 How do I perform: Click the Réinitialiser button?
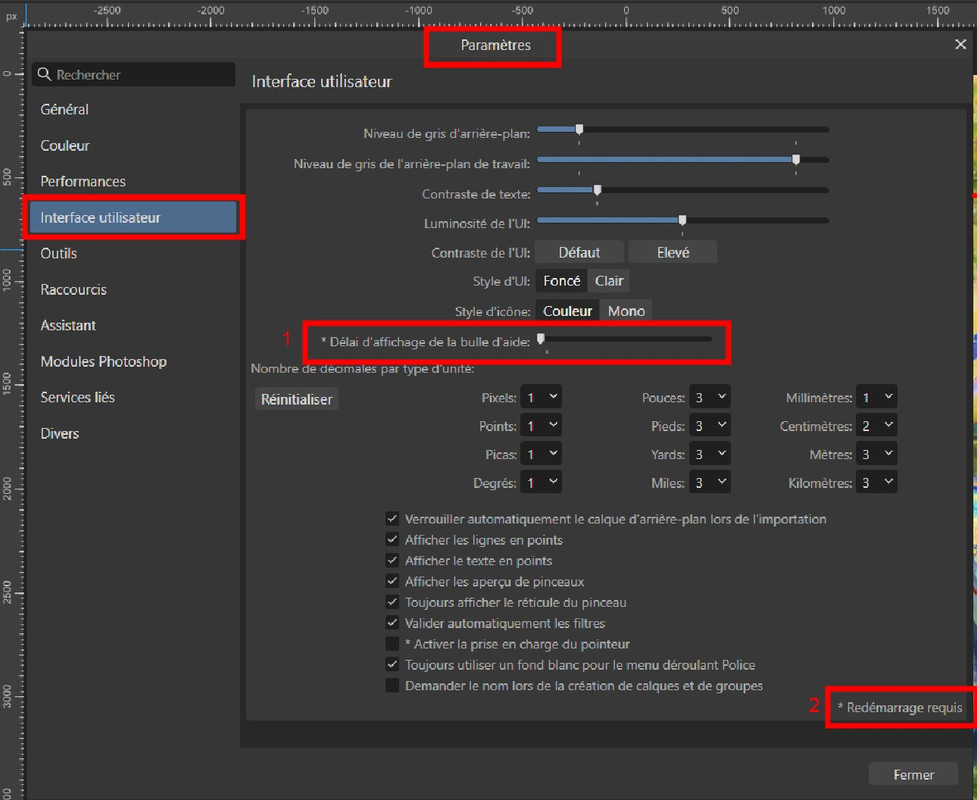(x=297, y=399)
